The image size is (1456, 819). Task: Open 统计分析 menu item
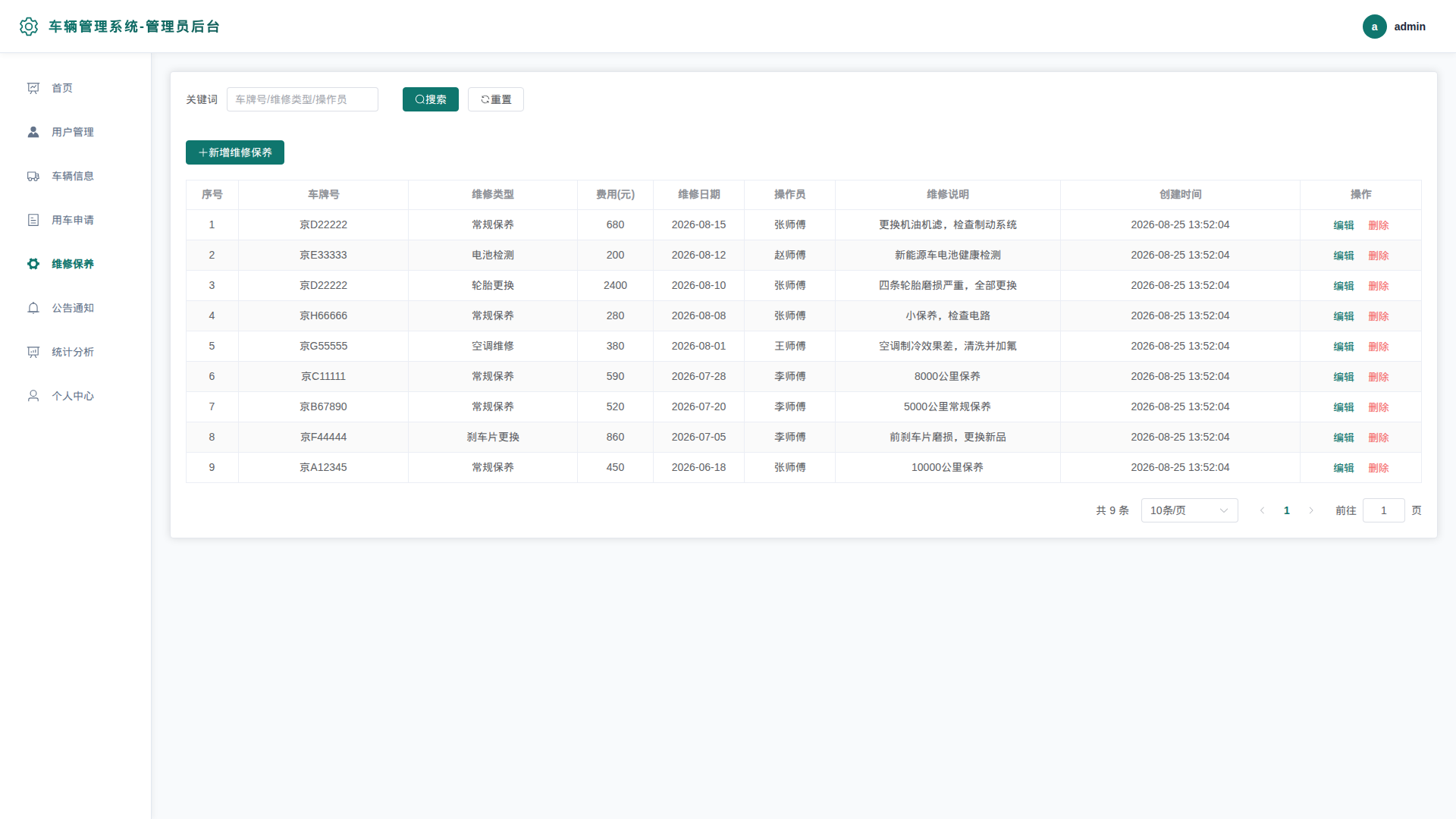tap(76, 352)
